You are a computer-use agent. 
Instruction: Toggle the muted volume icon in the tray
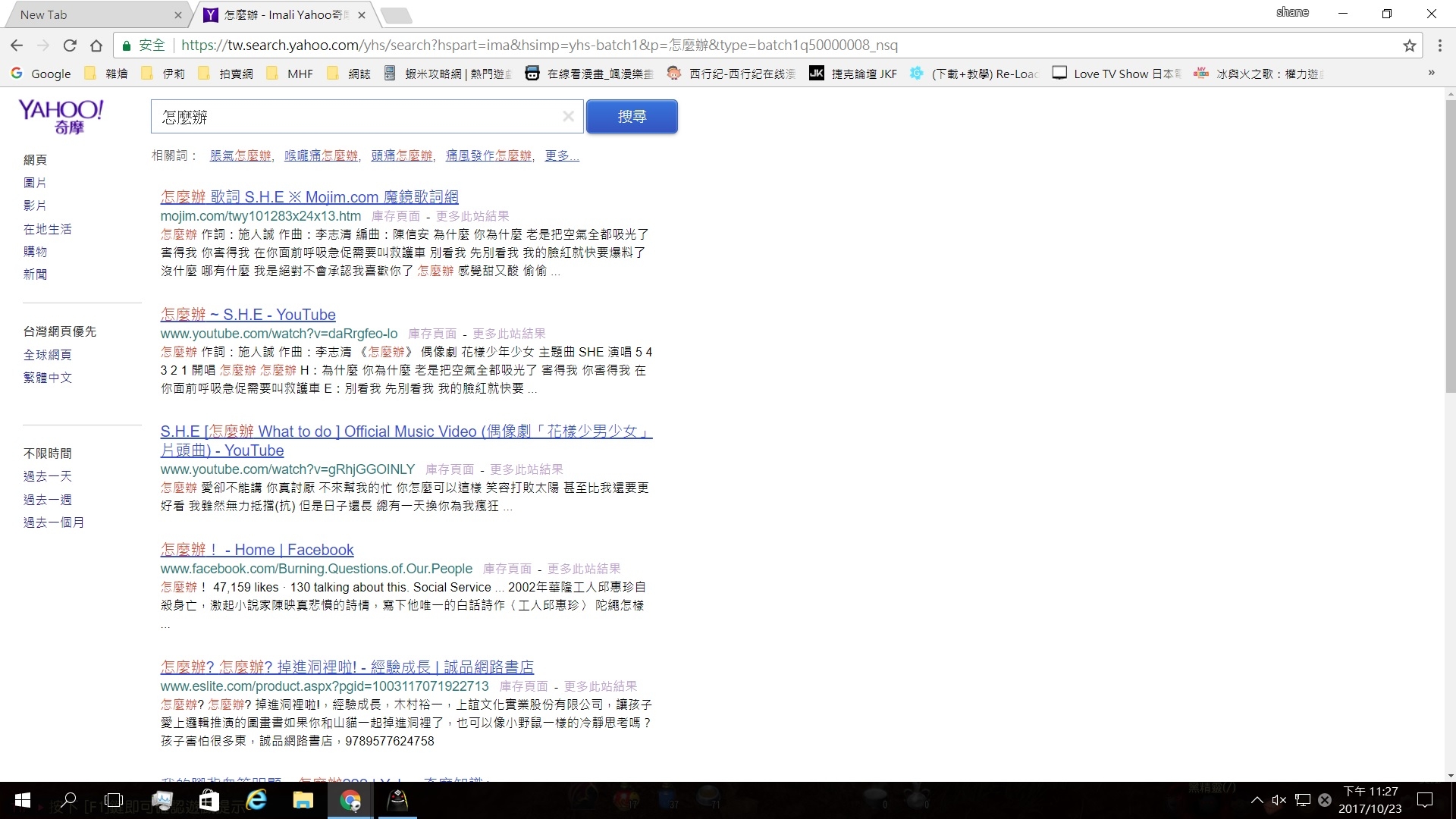1279,800
